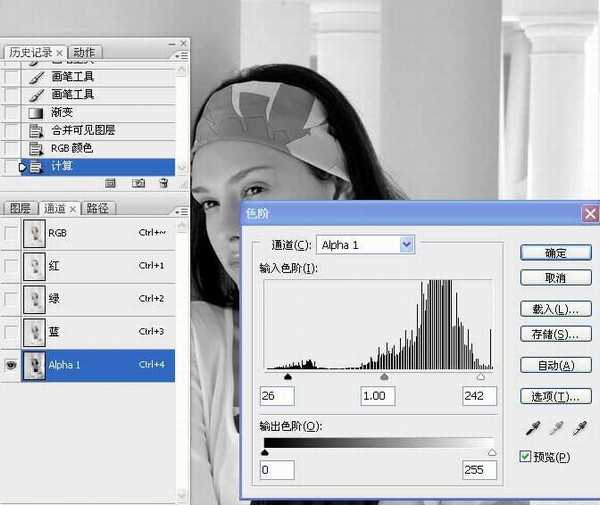The height and width of the screenshot is (505, 600).
Task: Hide the Alpha 1 channel eye icon
Action: pos(11,365)
